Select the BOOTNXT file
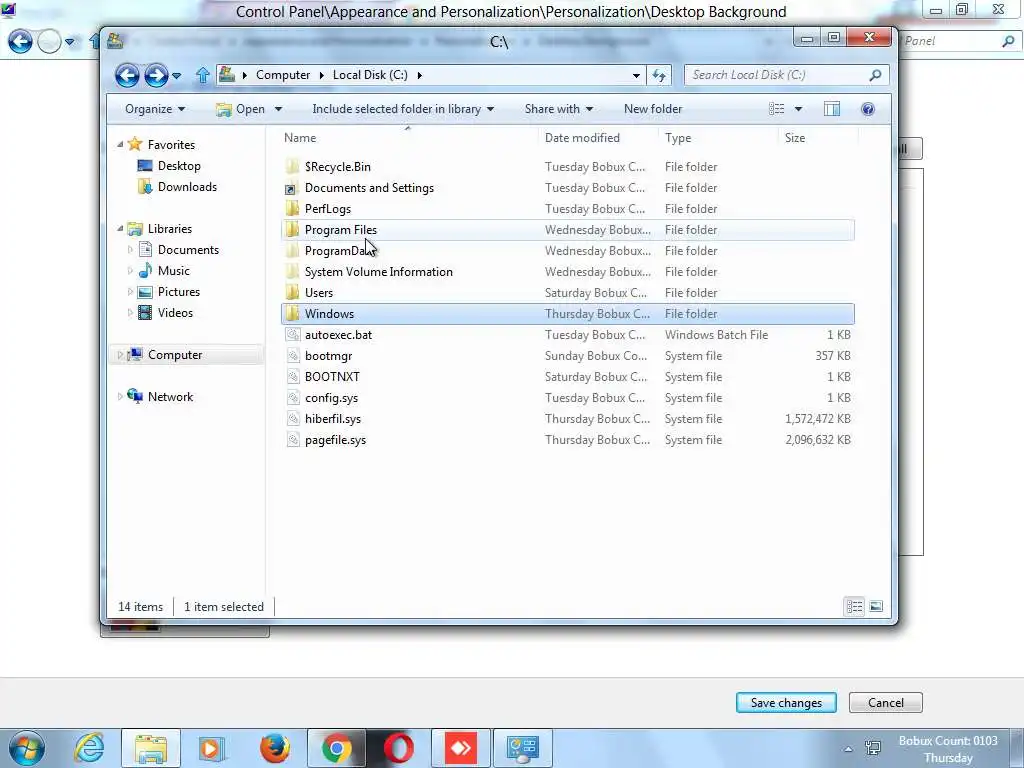 click(568, 377)
